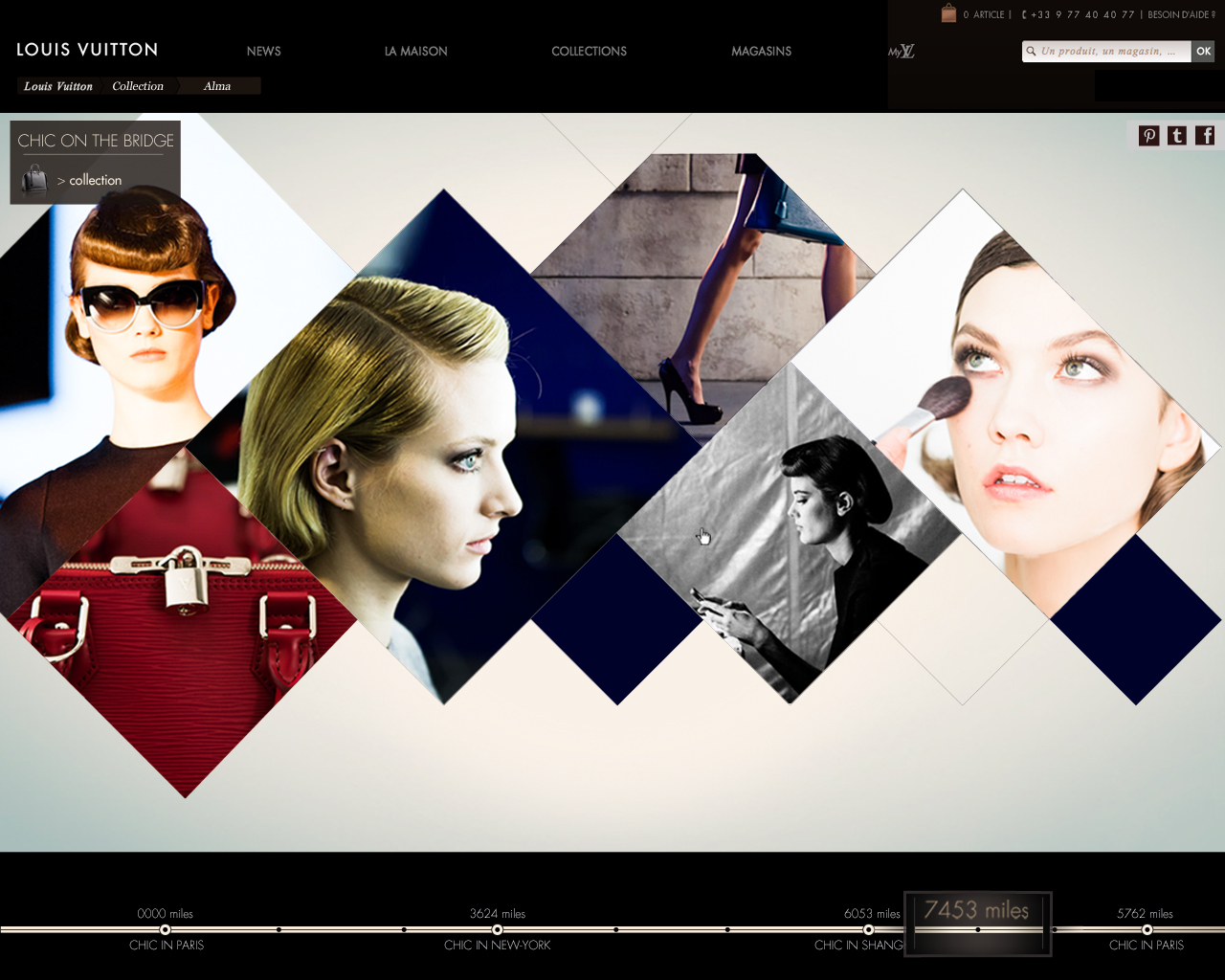The height and width of the screenshot is (980, 1225).
Task: Share page on Pinterest icon
Action: click(1148, 136)
